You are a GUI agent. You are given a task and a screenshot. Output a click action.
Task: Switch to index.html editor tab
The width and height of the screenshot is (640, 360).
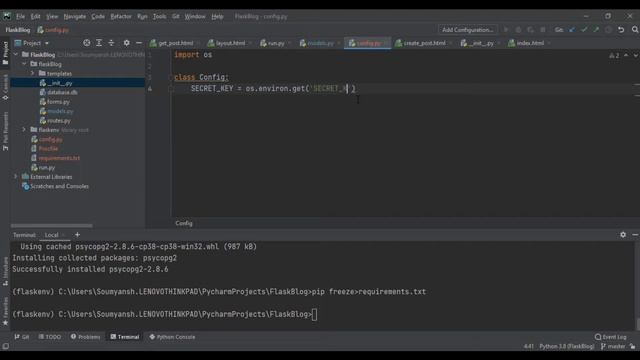(x=529, y=43)
